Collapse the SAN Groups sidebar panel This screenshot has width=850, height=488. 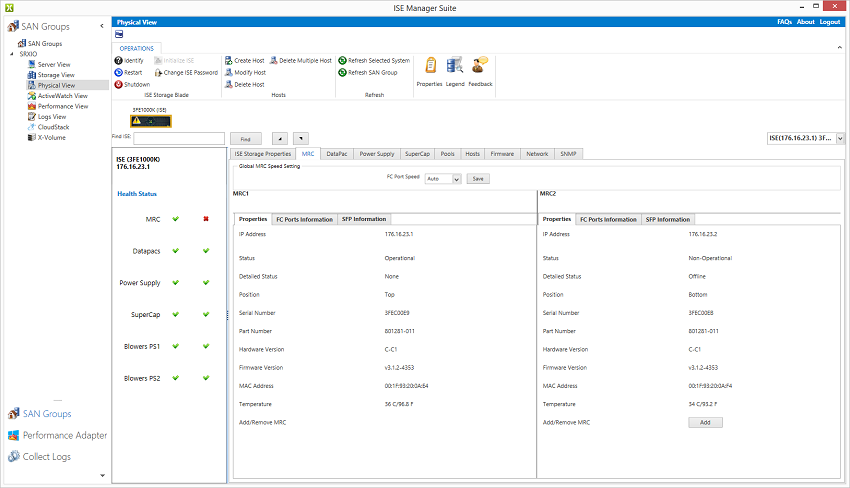point(101,26)
